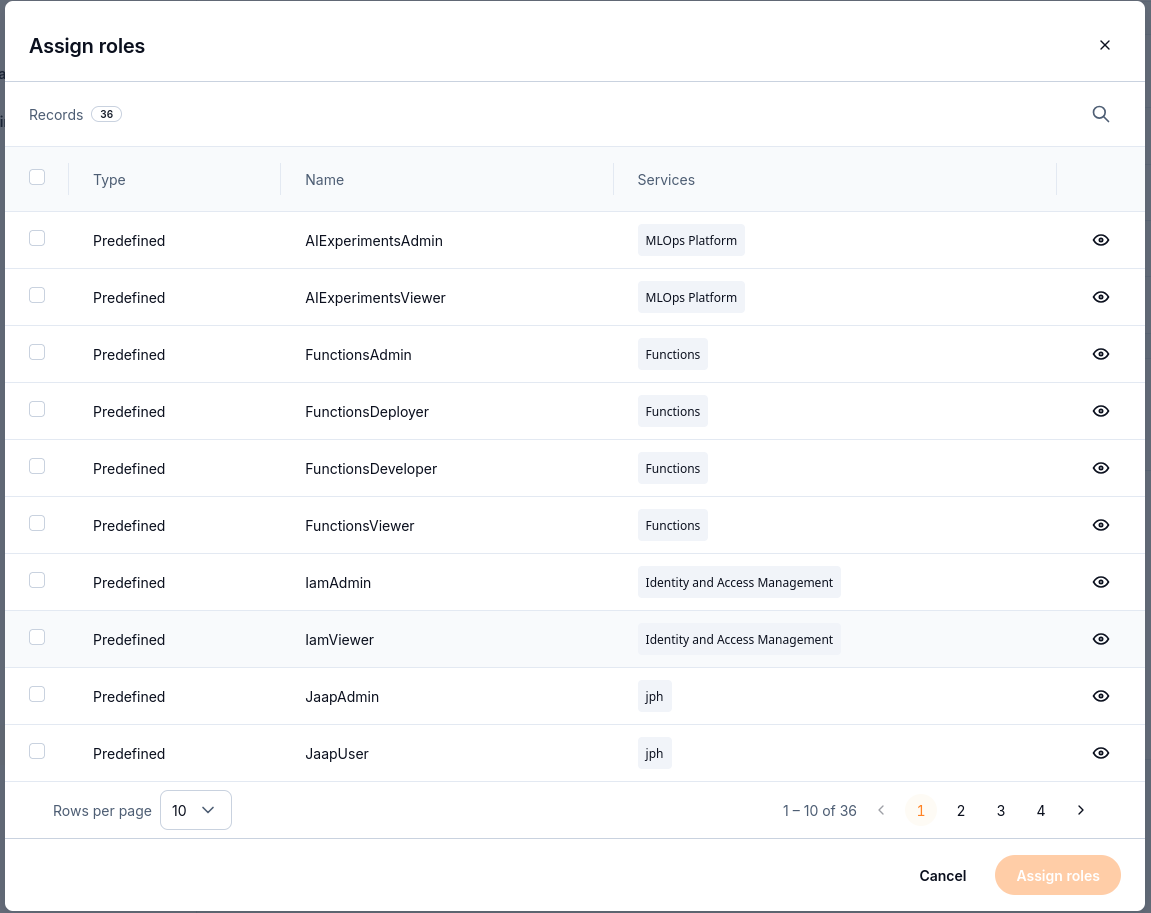Image resolution: width=1151 pixels, height=913 pixels.
Task: Click the FunctionsViewer role name
Action: point(360,525)
